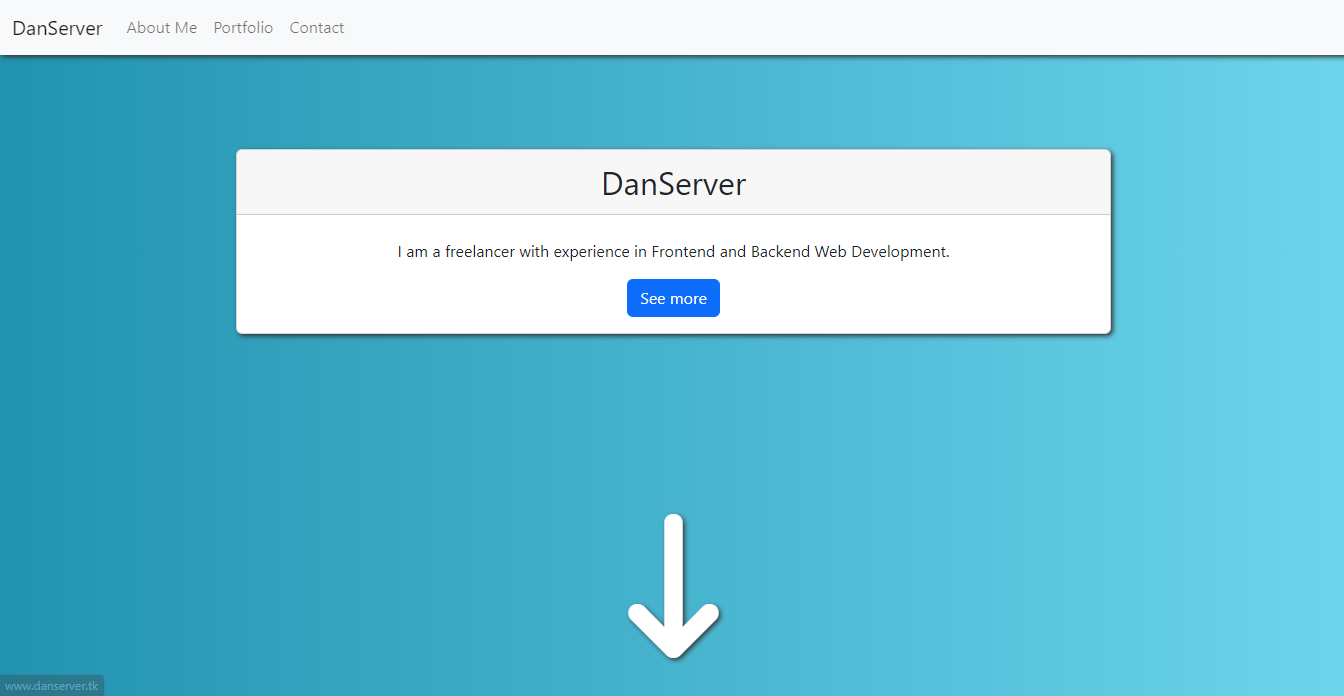1344x696 pixels.
Task: Click the freelancer description text
Action: pyautogui.click(x=673, y=252)
